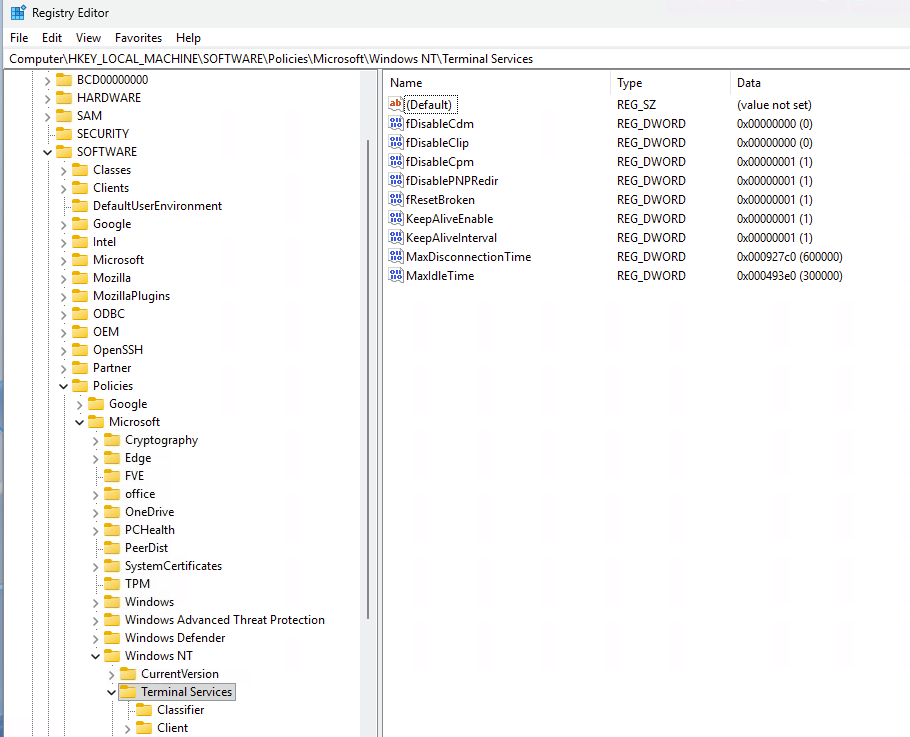Click the Classifier folder icon
Image resolution: width=910 pixels, height=737 pixels.
pyautogui.click(x=144, y=710)
